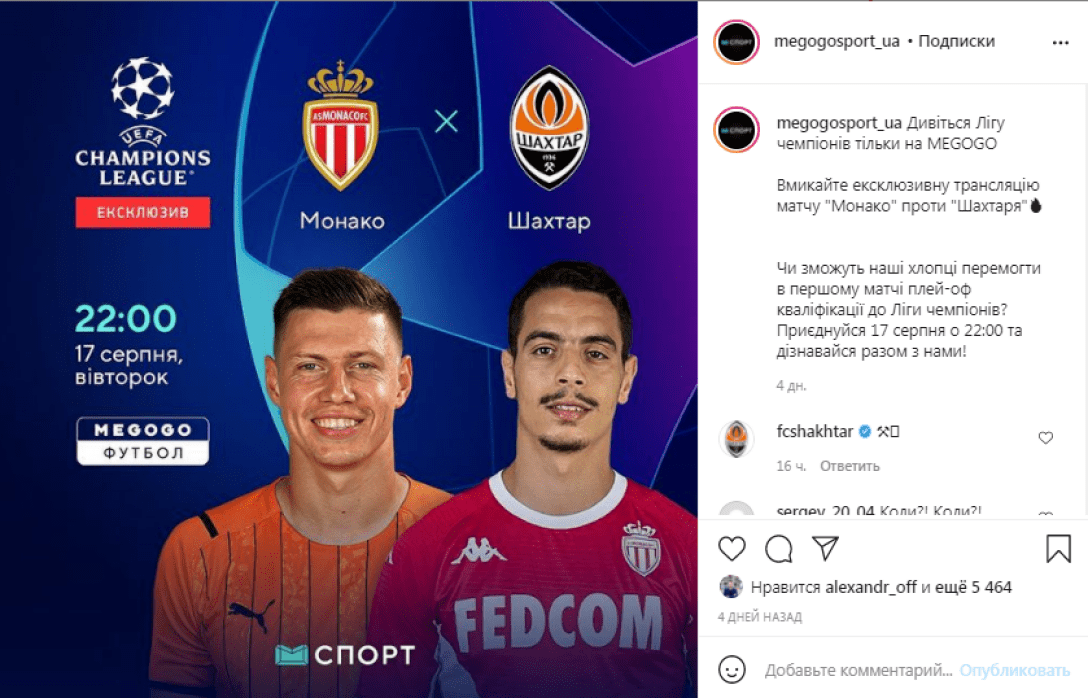Open fcshakhtar username link in comments

tap(815, 431)
